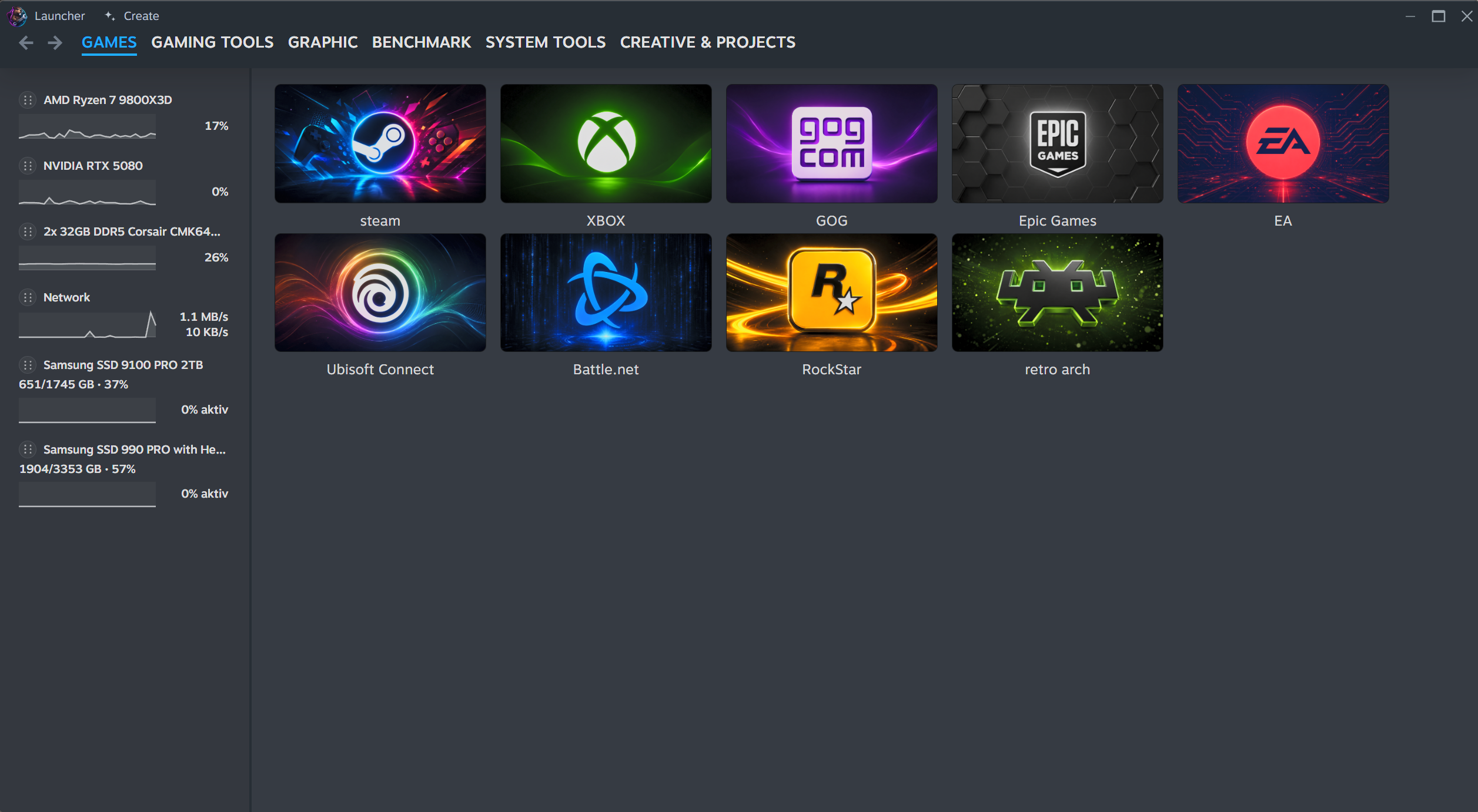Select the GRAPHIC tab
The image size is (1478, 812).
[x=323, y=42]
